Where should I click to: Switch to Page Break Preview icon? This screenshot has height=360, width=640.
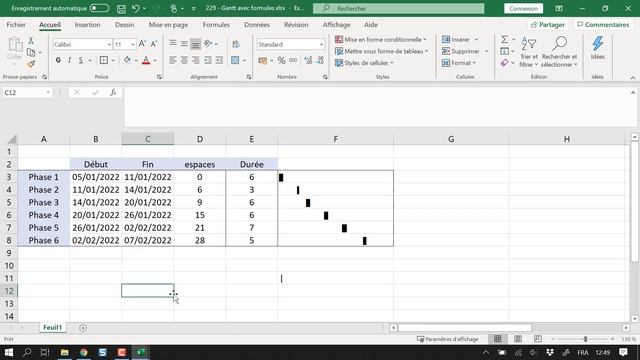point(538,339)
